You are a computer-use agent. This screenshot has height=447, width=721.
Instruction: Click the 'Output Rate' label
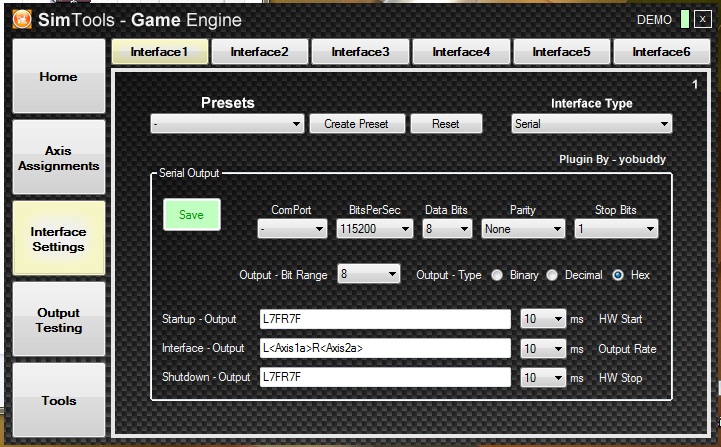point(627,349)
